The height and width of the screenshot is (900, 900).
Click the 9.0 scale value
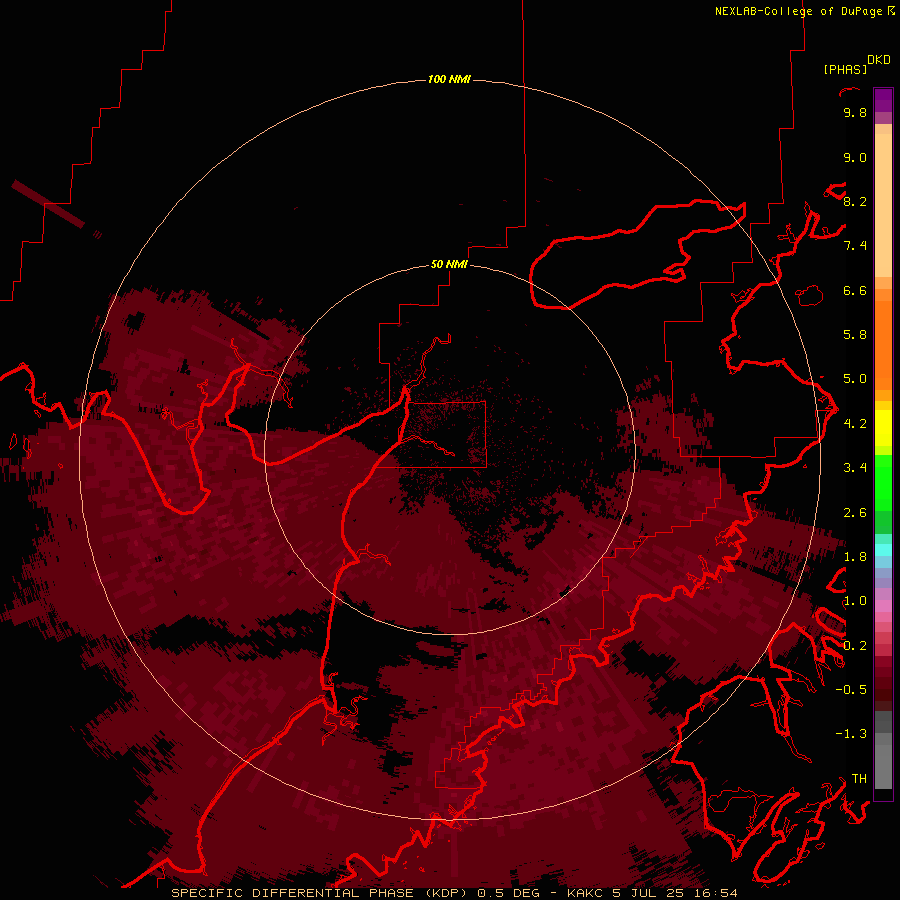point(855,157)
